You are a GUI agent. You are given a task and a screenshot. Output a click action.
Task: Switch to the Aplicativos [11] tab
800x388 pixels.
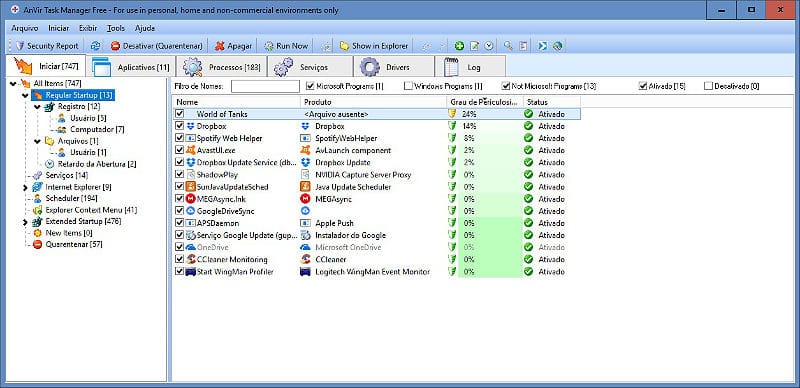[131, 67]
